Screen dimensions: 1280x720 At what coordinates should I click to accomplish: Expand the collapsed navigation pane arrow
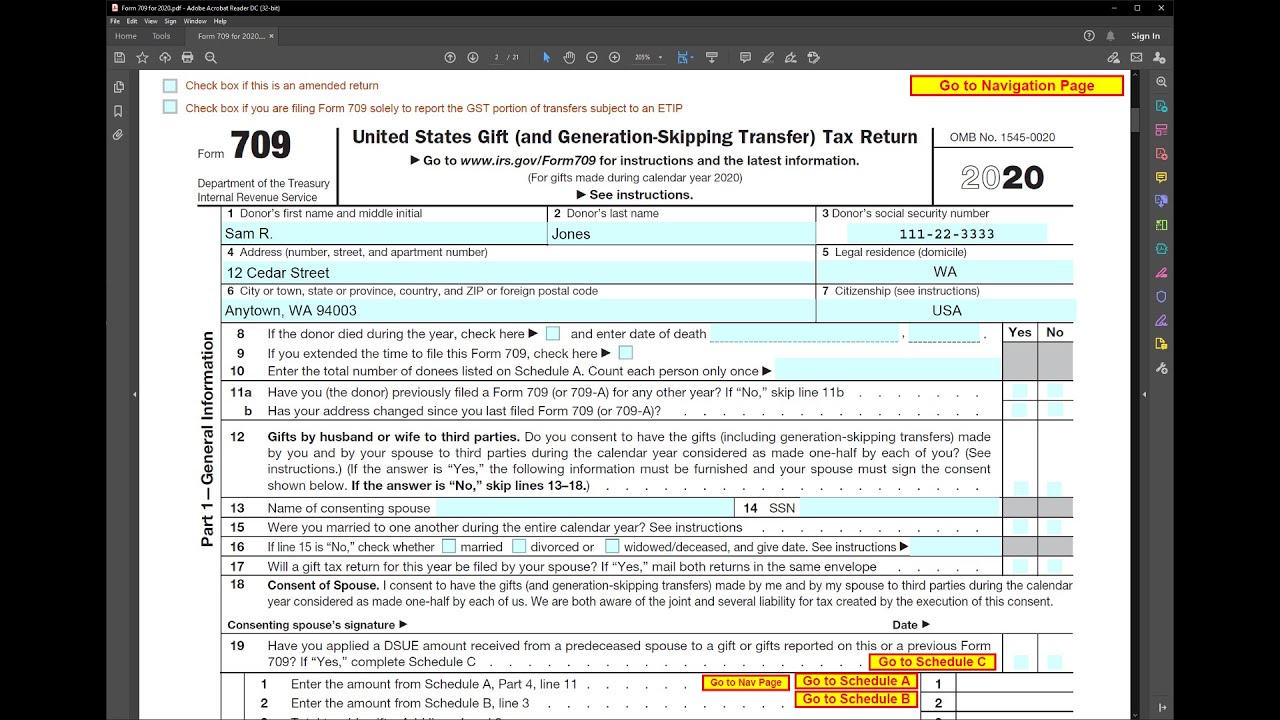(x=133, y=394)
